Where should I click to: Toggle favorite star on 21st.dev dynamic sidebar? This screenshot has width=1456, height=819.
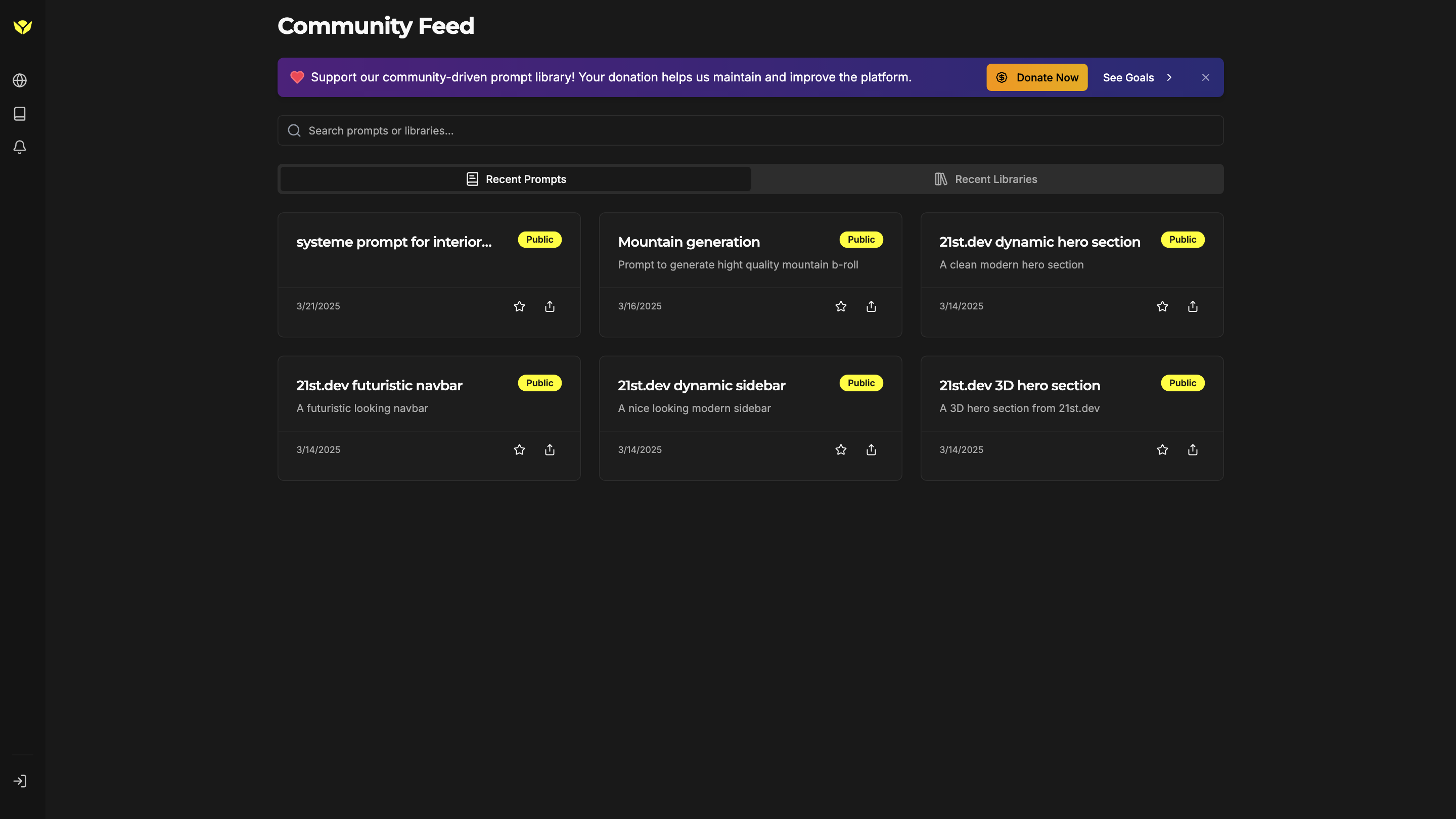pyautogui.click(x=840, y=449)
